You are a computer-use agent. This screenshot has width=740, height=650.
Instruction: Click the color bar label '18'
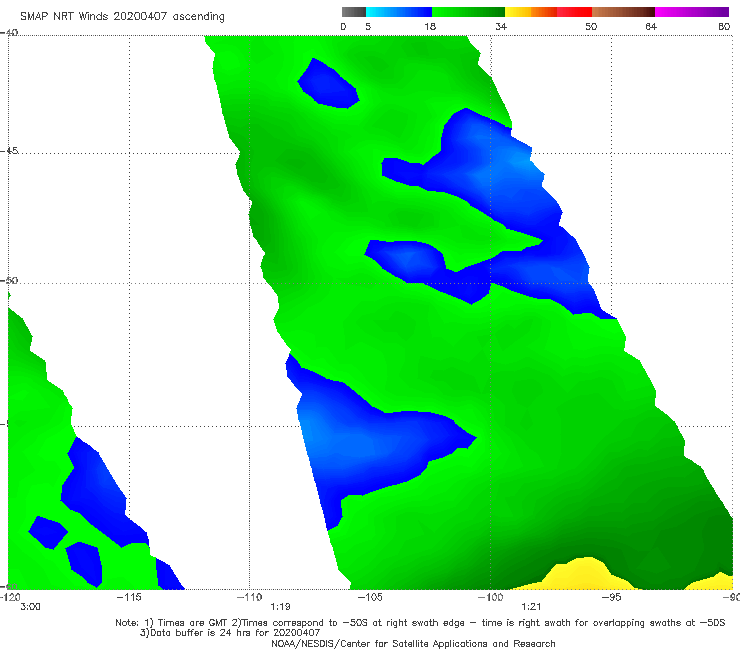pos(430,26)
